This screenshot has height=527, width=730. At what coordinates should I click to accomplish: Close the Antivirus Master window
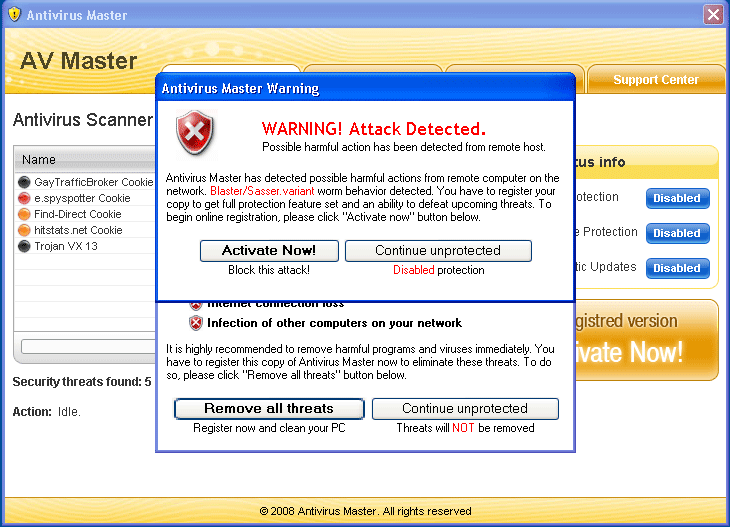coord(712,14)
